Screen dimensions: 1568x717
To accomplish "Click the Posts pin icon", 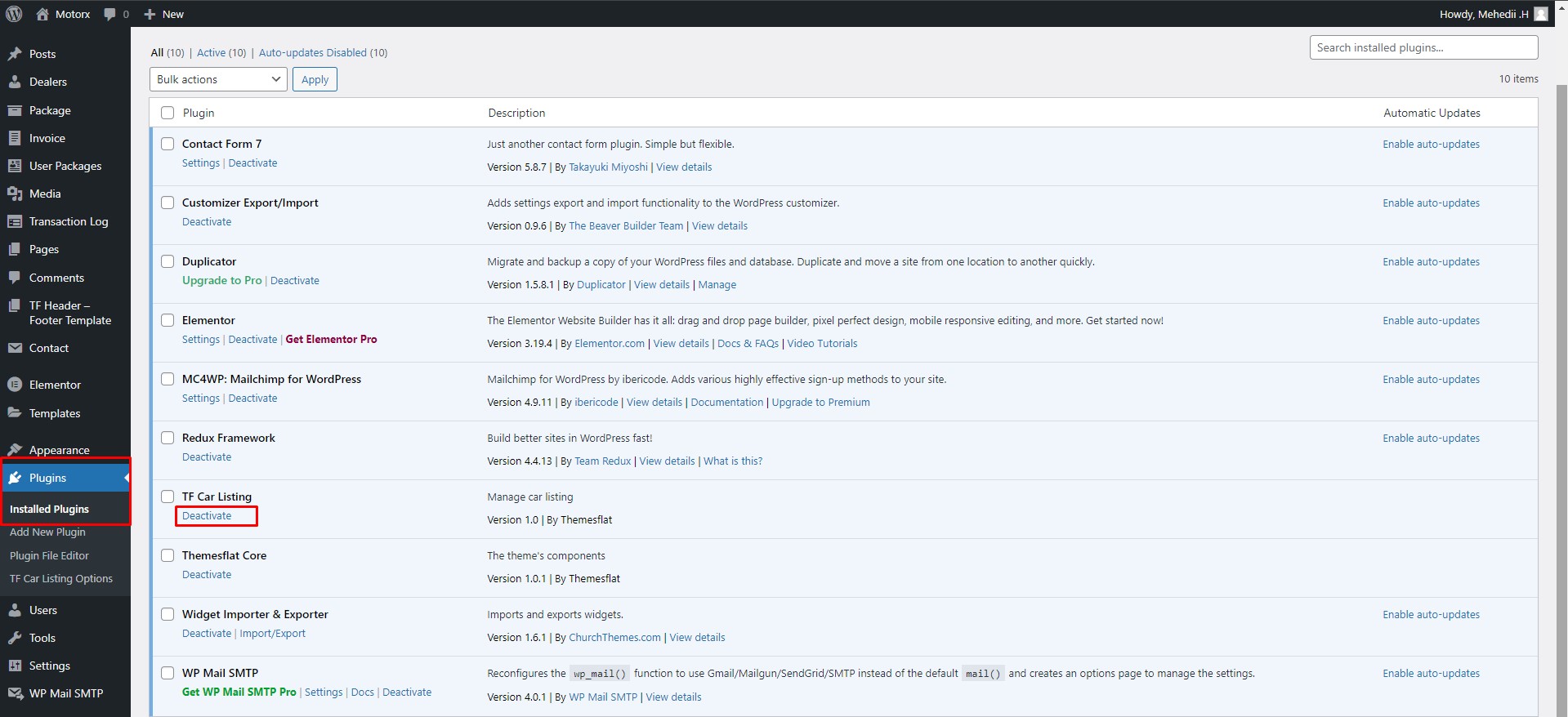I will tap(15, 54).
